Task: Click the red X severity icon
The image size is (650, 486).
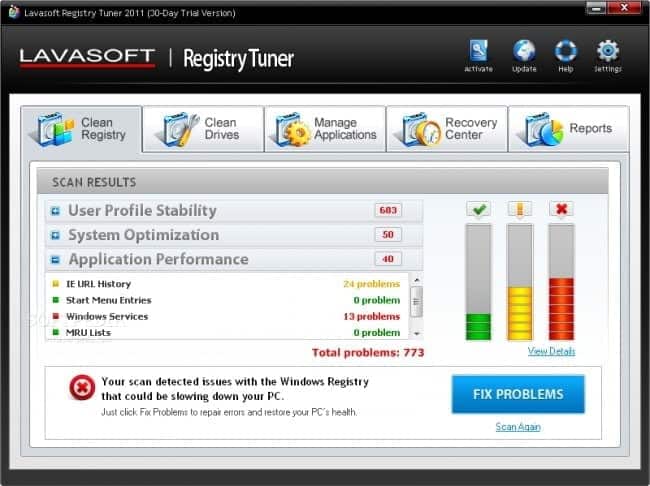Action: [561, 209]
